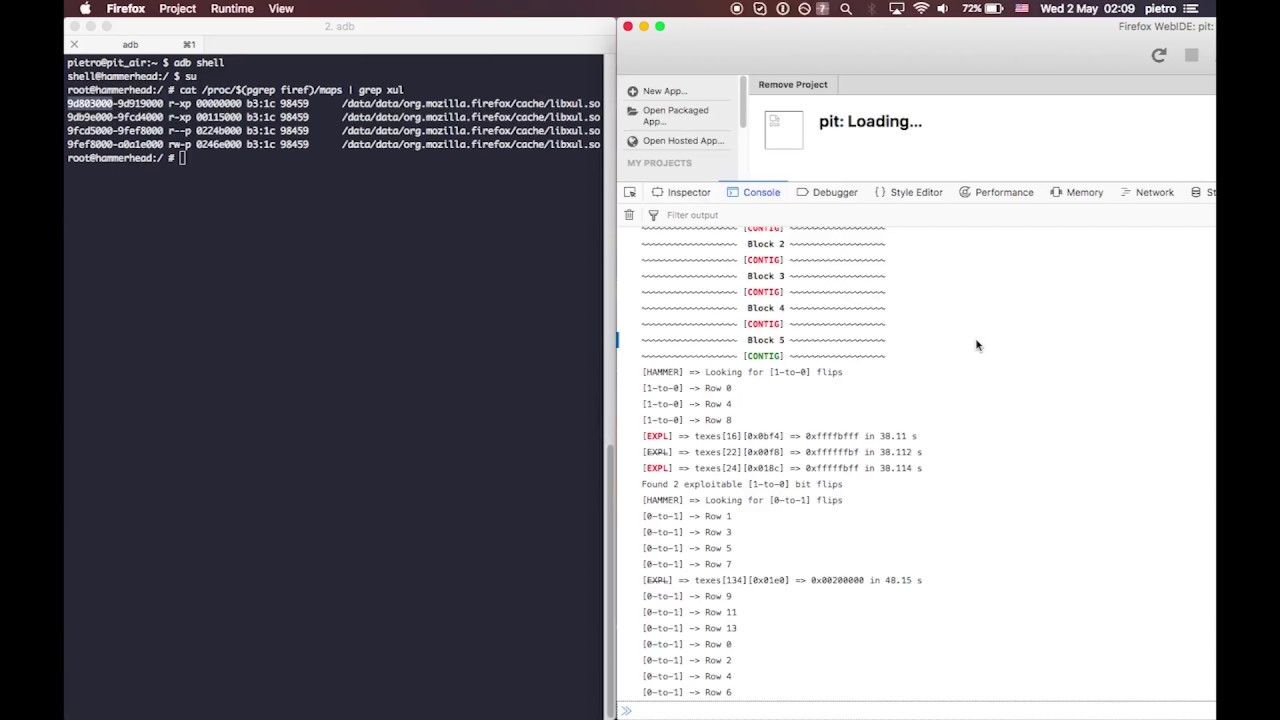Click the WebIDE project sidebar scrollbar
Image resolution: width=1280 pixels, height=720 pixels.
point(742,102)
